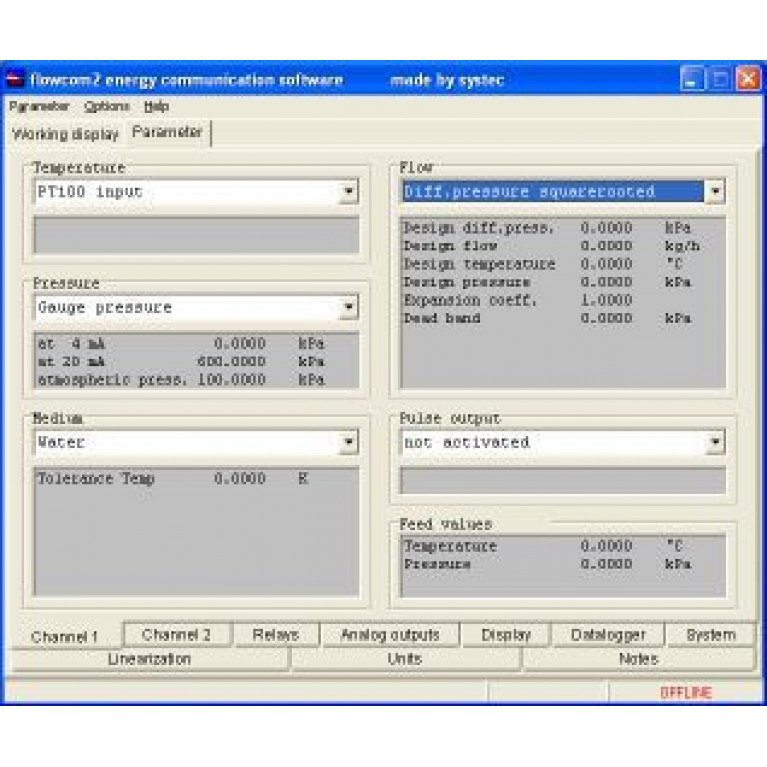
Task: Expand the Flow Diff.pressure squarerooted dropdown
Action: tap(715, 192)
